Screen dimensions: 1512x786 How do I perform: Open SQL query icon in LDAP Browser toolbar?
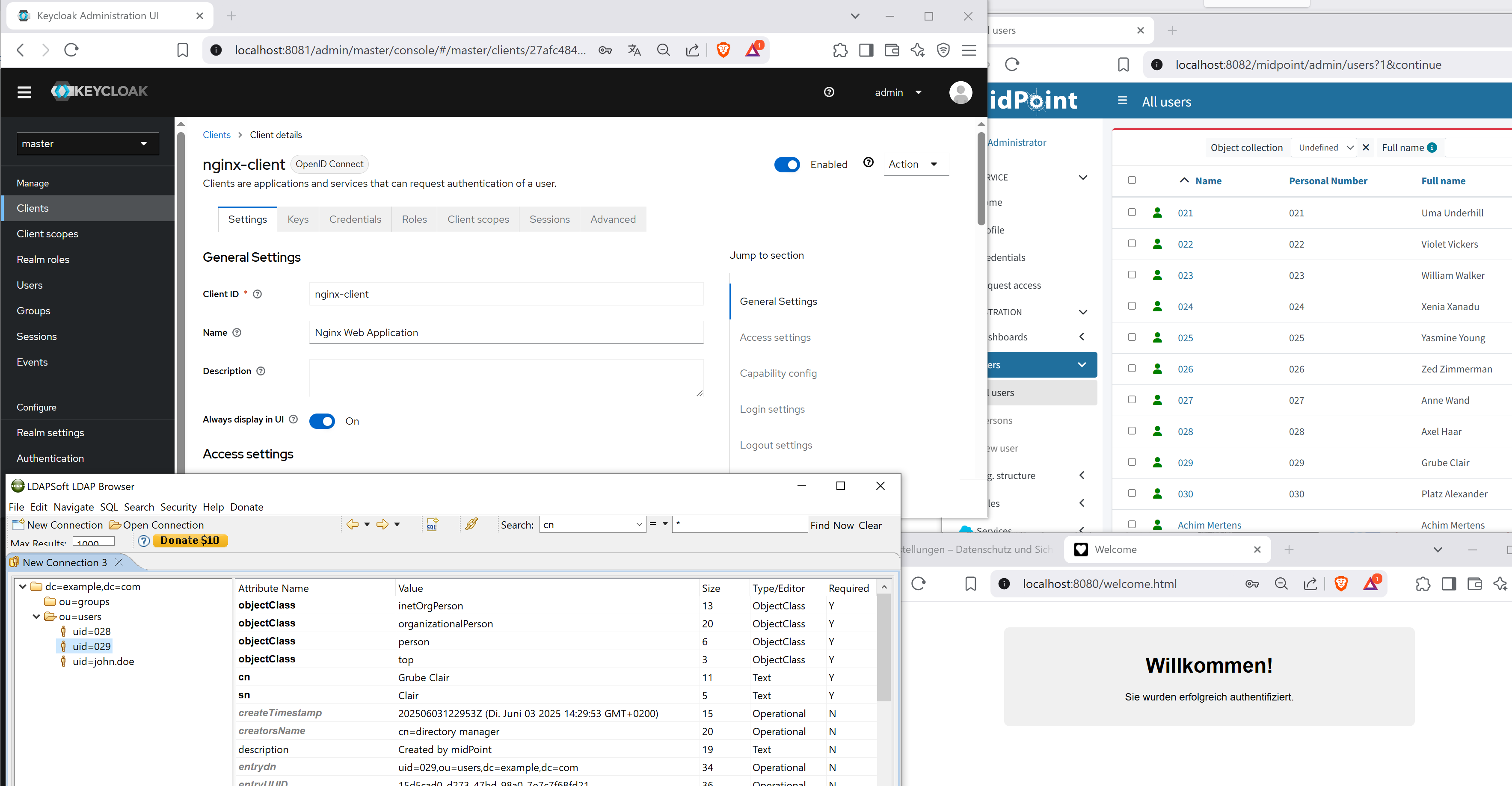point(433,524)
